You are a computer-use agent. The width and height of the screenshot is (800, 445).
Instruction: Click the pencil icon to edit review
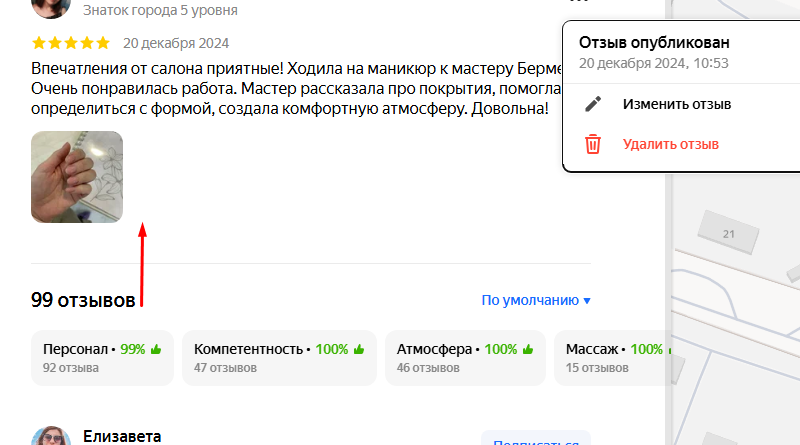593,104
